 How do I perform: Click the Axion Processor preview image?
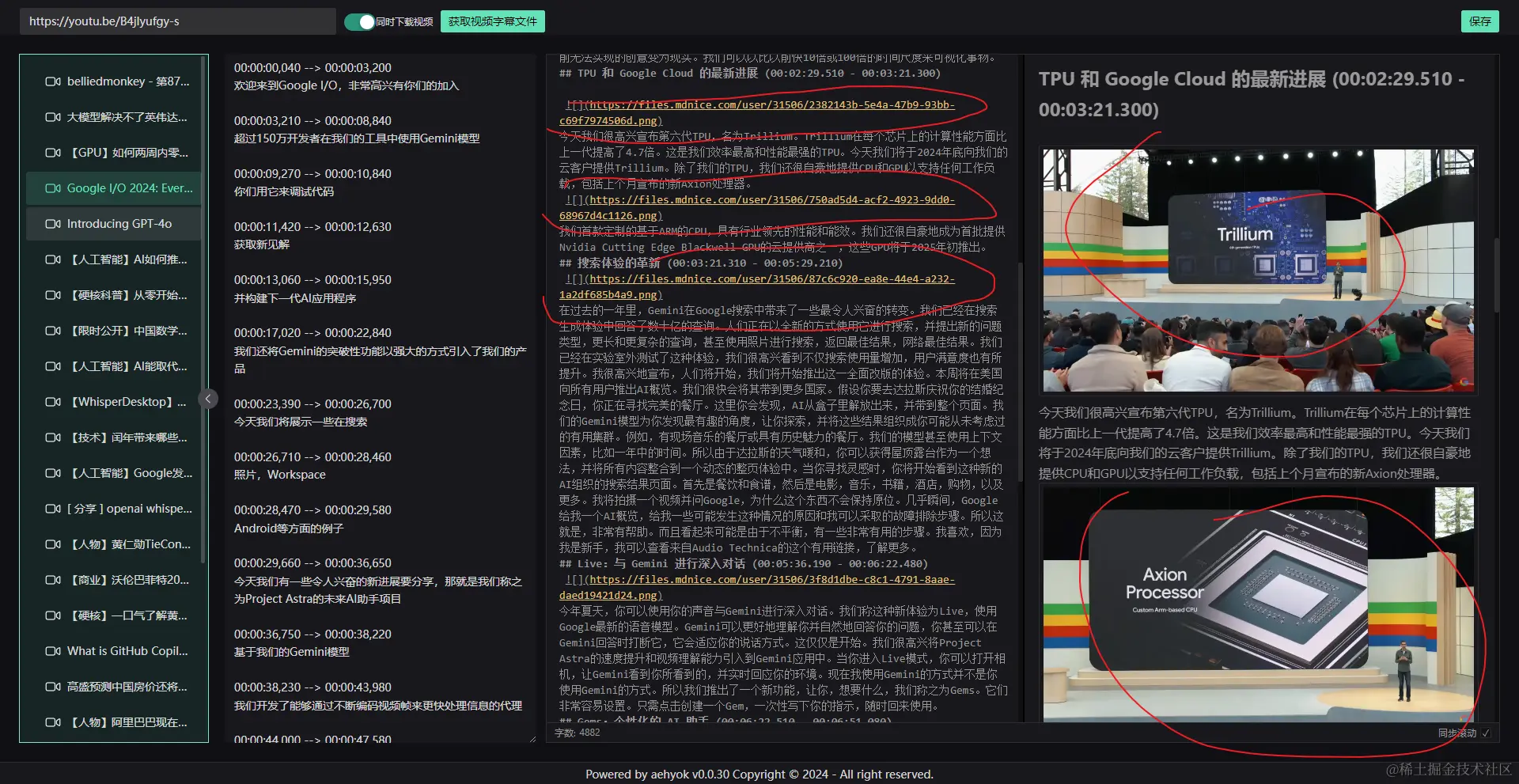pos(1258,604)
